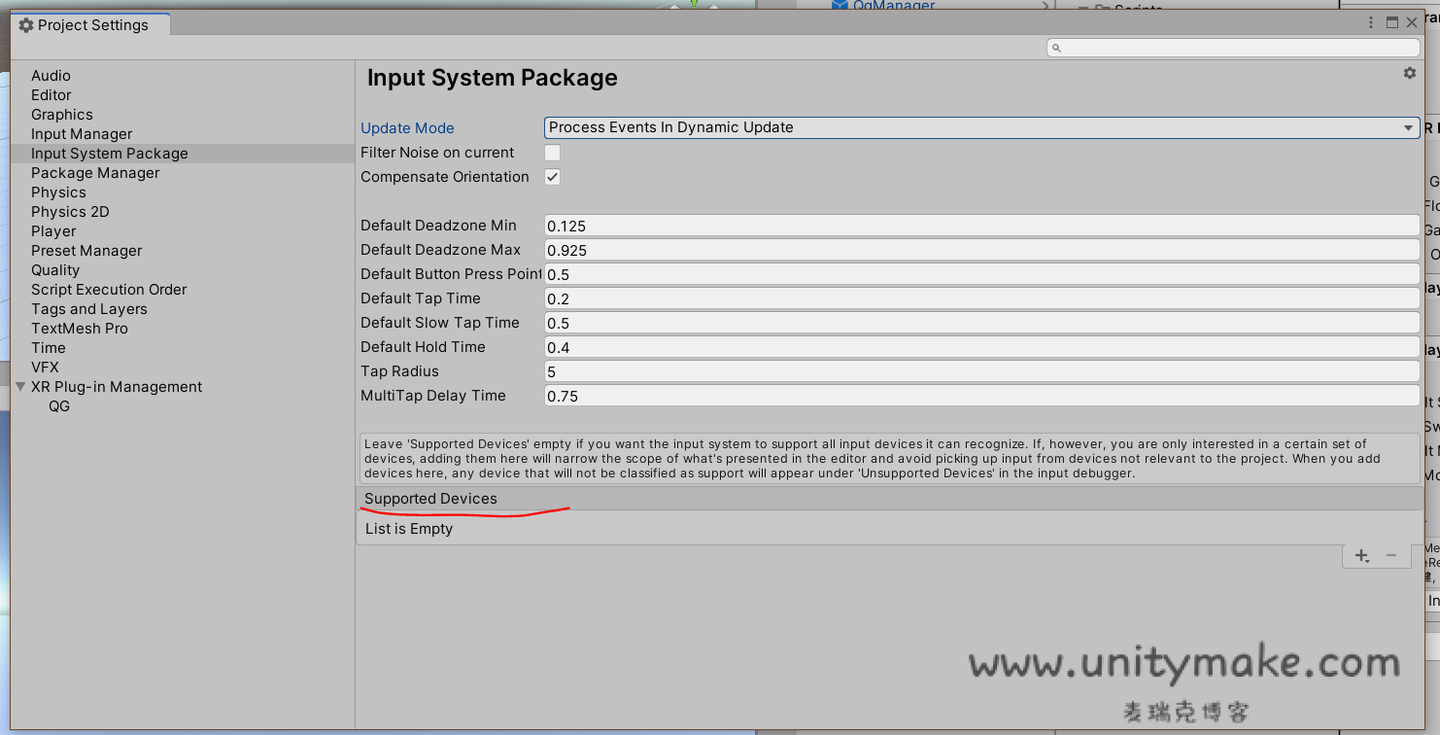Click the magnifier icon in the search bar
The image size is (1440, 735).
coord(1056,46)
